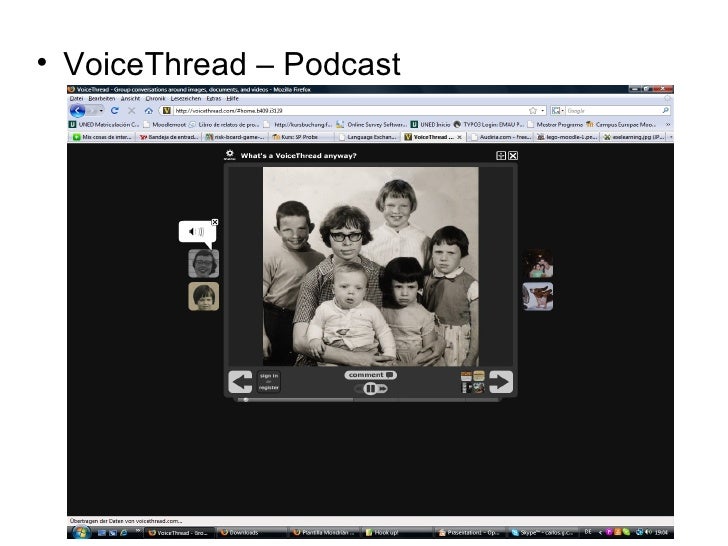Select the group photo commenter avatar
728x546 pixels.
point(538,264)
